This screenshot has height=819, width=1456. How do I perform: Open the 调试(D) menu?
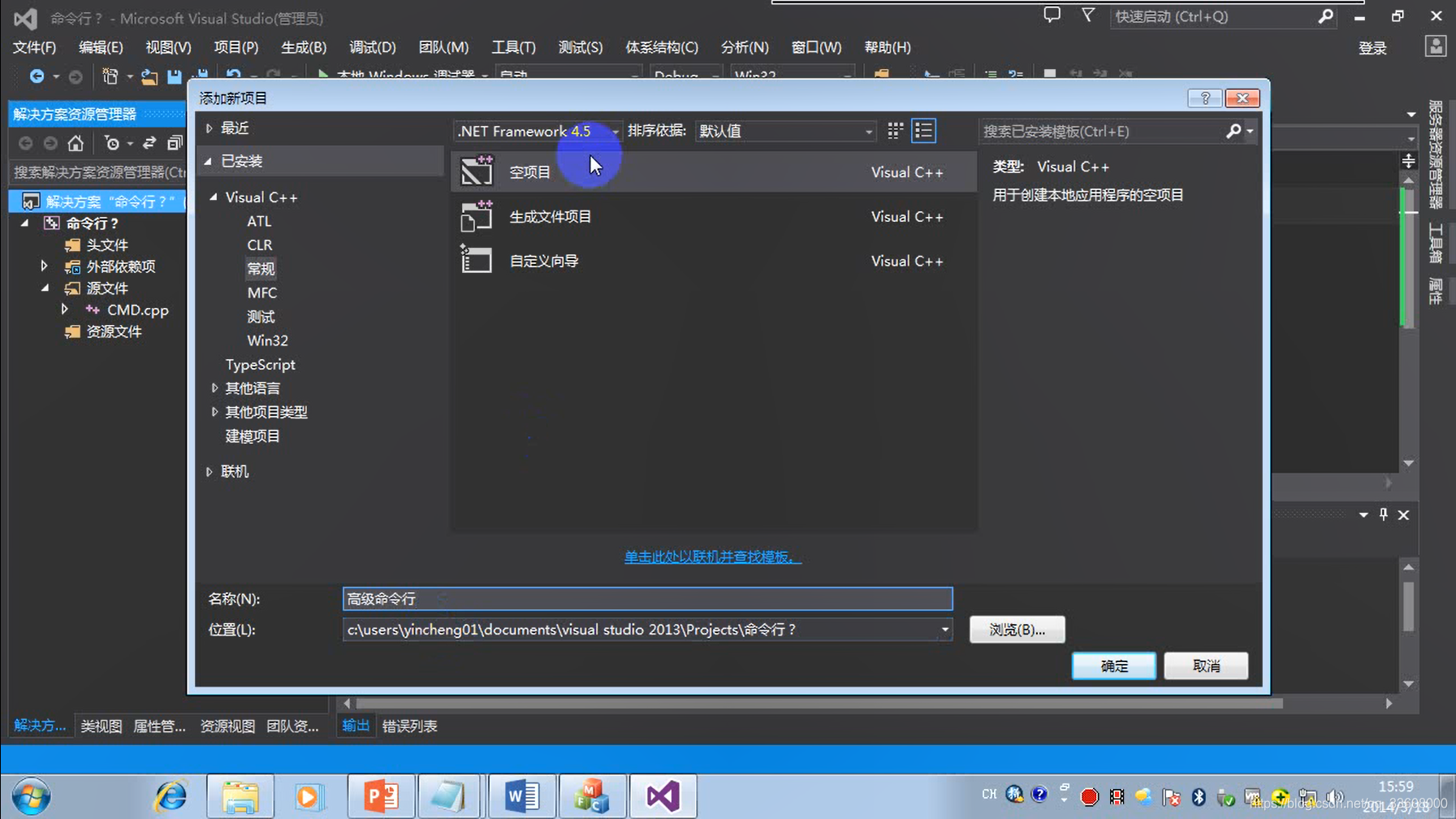372,47
